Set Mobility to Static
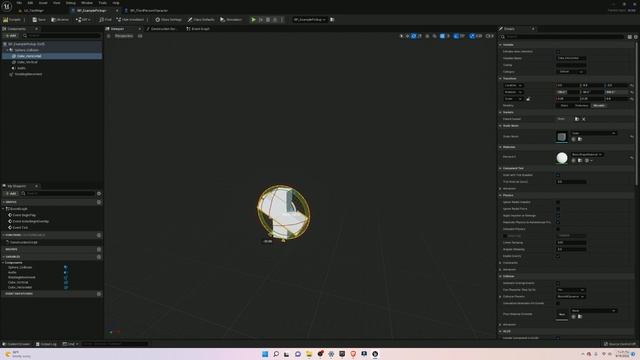Image resolution: width=640 pixels, height=360 pixels. point(564,106)
